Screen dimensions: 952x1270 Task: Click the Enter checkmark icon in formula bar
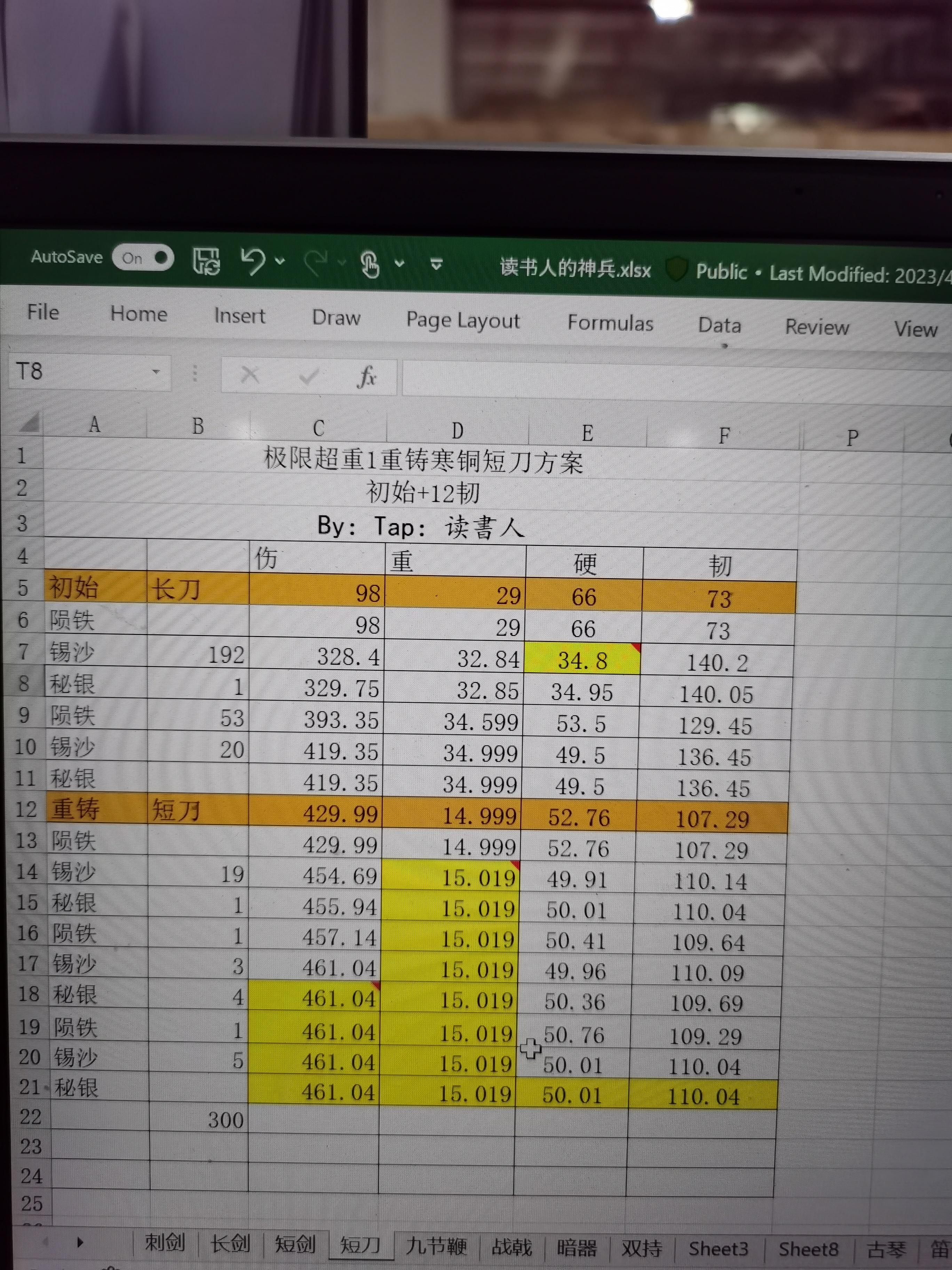coord(309,377)
